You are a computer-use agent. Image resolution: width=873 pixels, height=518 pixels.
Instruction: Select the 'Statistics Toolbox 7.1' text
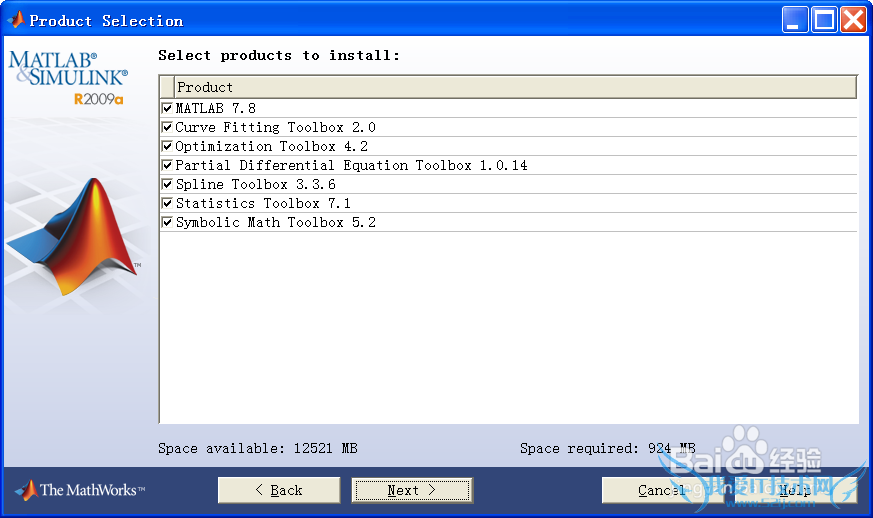263,203
